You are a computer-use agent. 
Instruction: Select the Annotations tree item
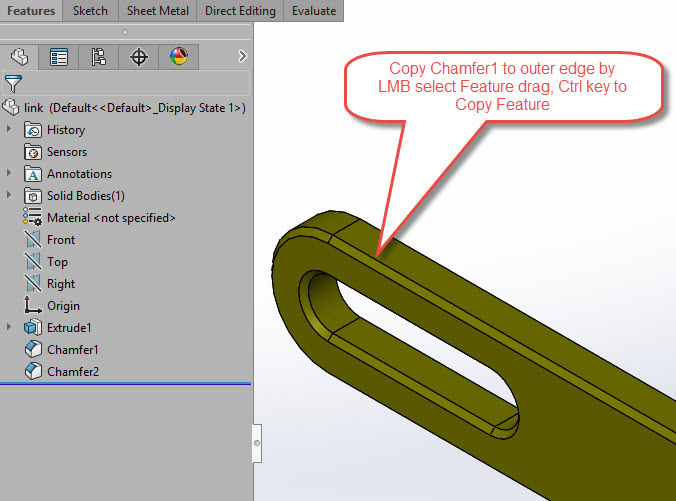pyautogui.click(x=79, y=174)
